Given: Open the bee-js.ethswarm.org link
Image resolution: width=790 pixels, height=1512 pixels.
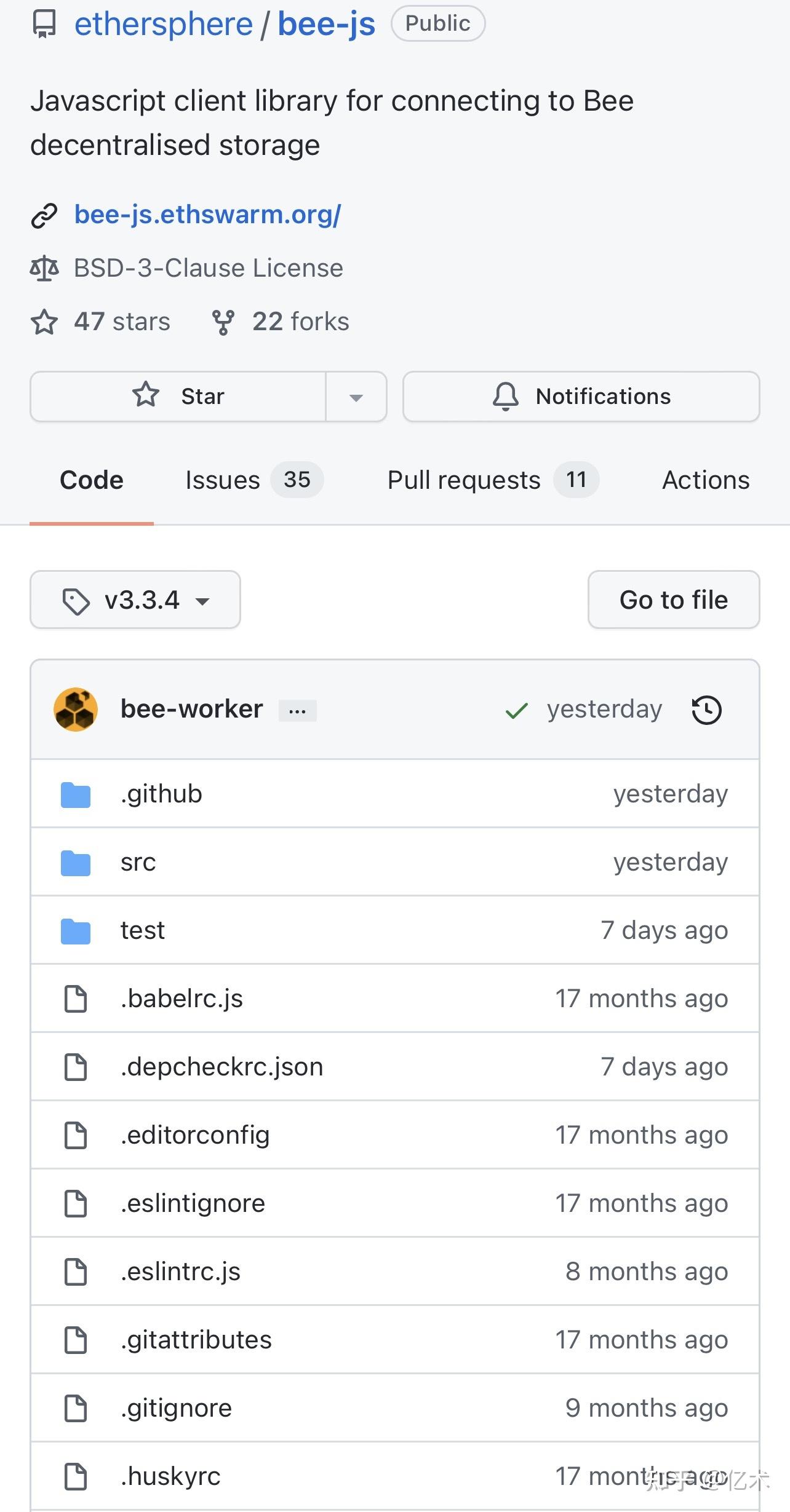Looking at the screenshot, I should tap(207, 215).
